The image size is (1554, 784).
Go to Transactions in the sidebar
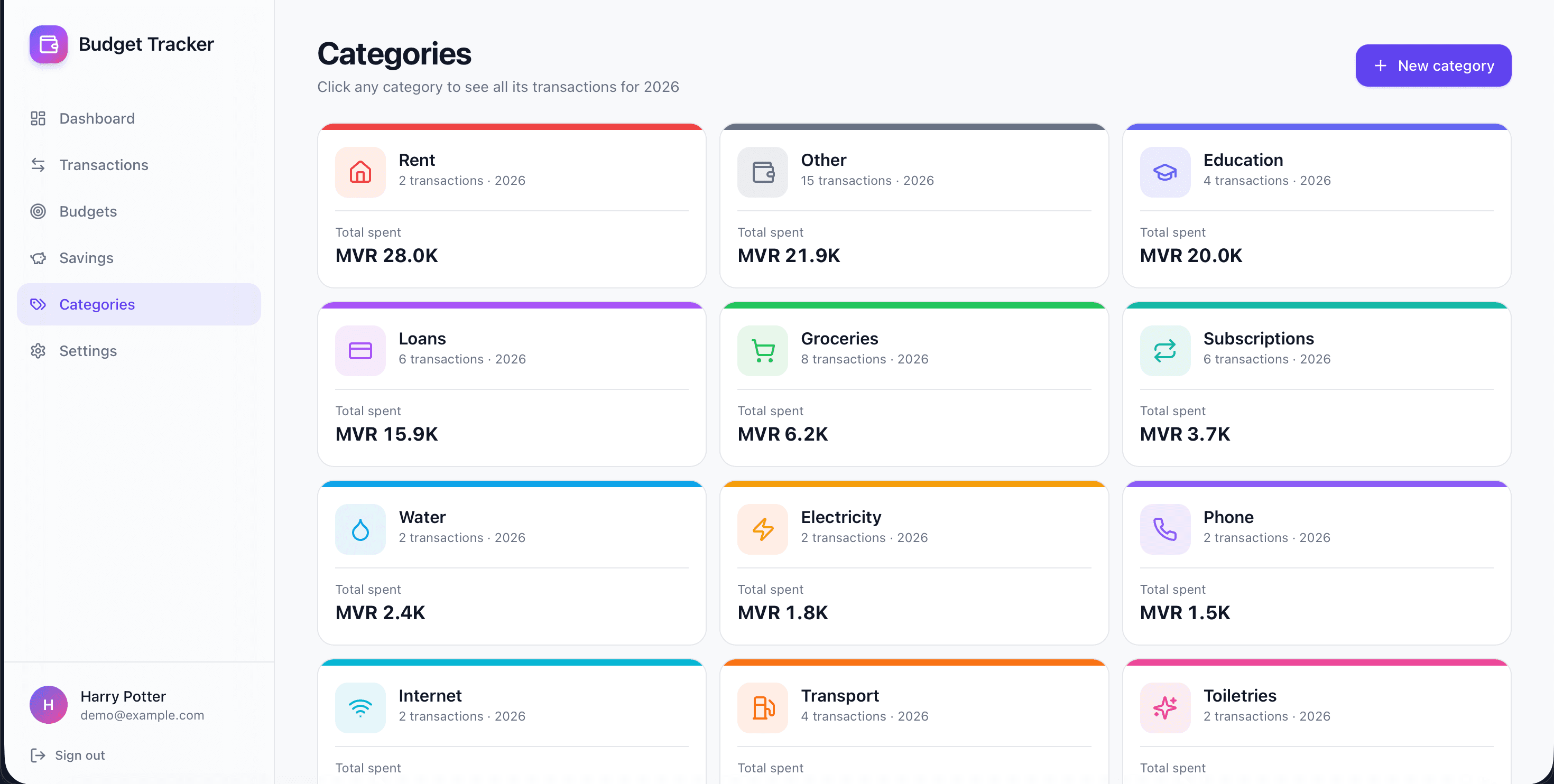(138, 165)
